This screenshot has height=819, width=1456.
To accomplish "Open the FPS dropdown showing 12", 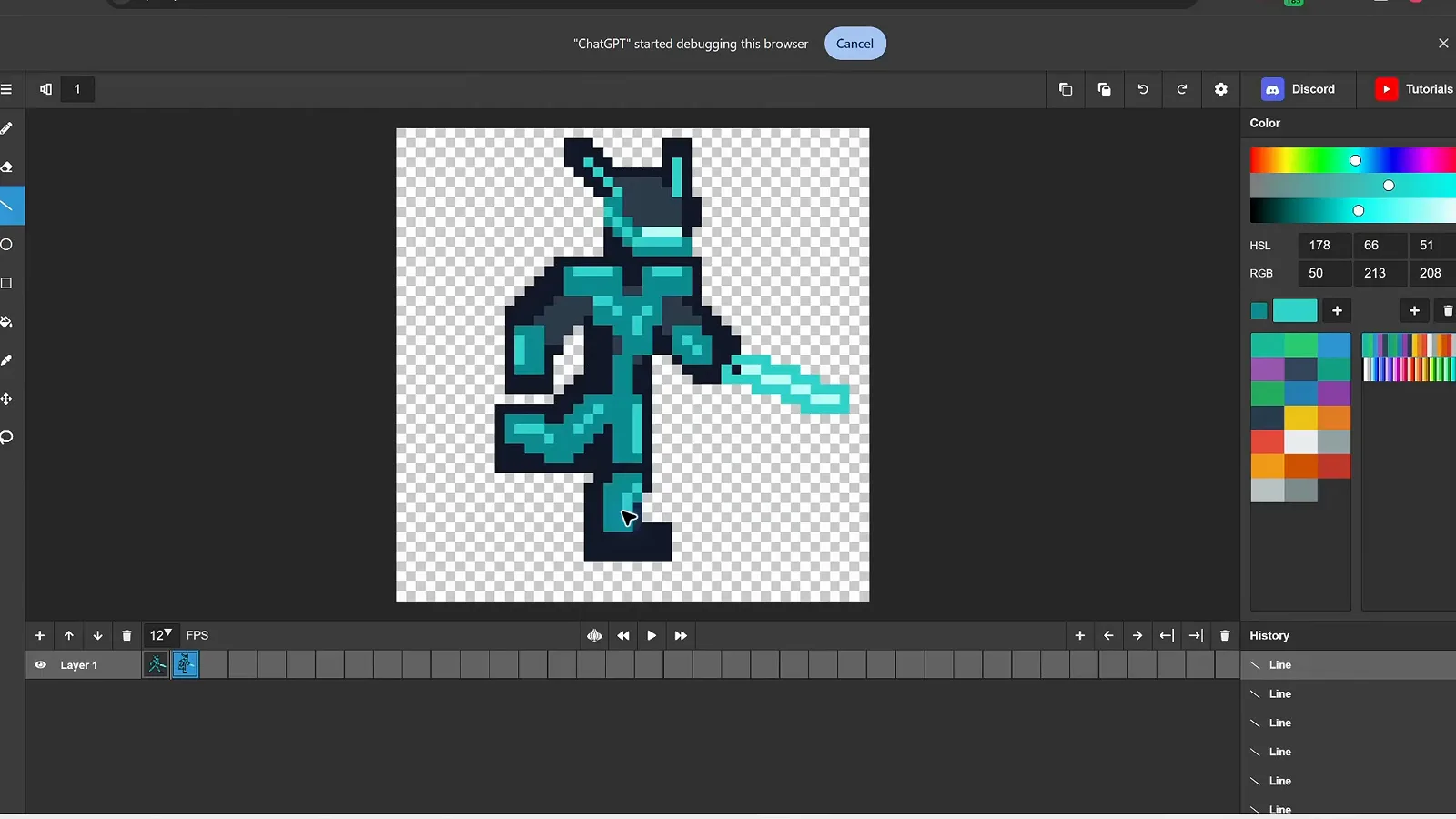I will 160,635.
